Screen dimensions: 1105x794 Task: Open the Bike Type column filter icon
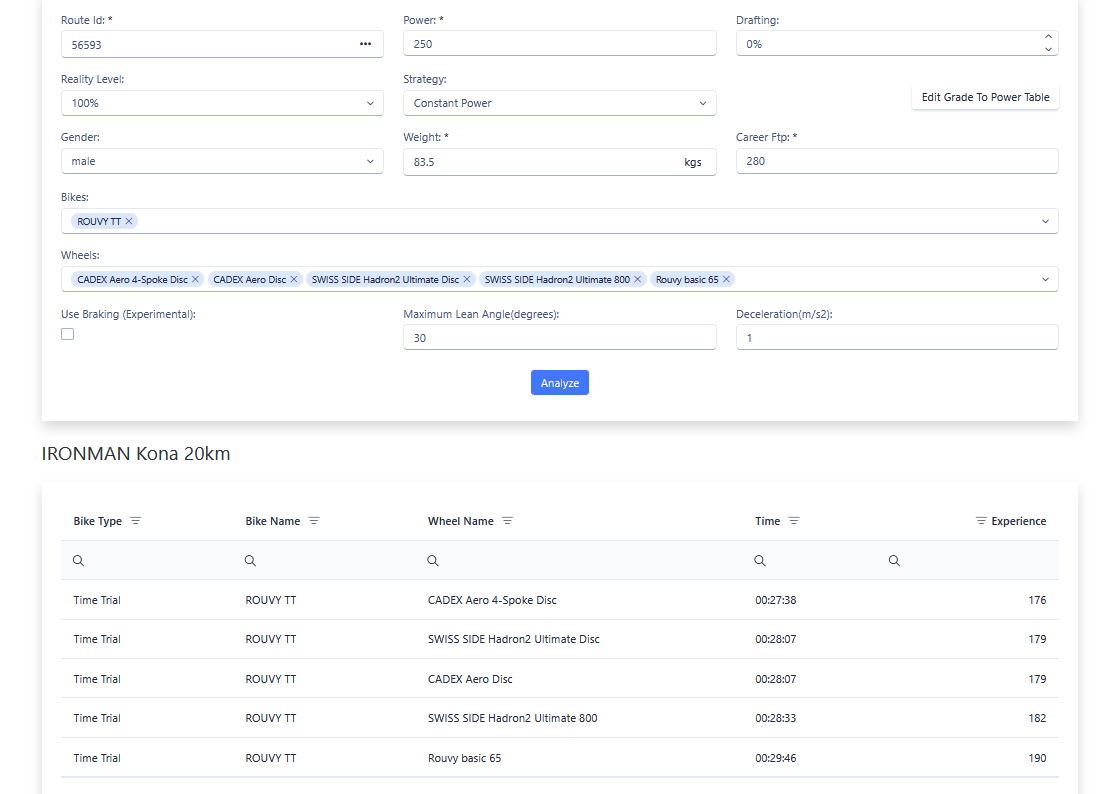(136, 521)
